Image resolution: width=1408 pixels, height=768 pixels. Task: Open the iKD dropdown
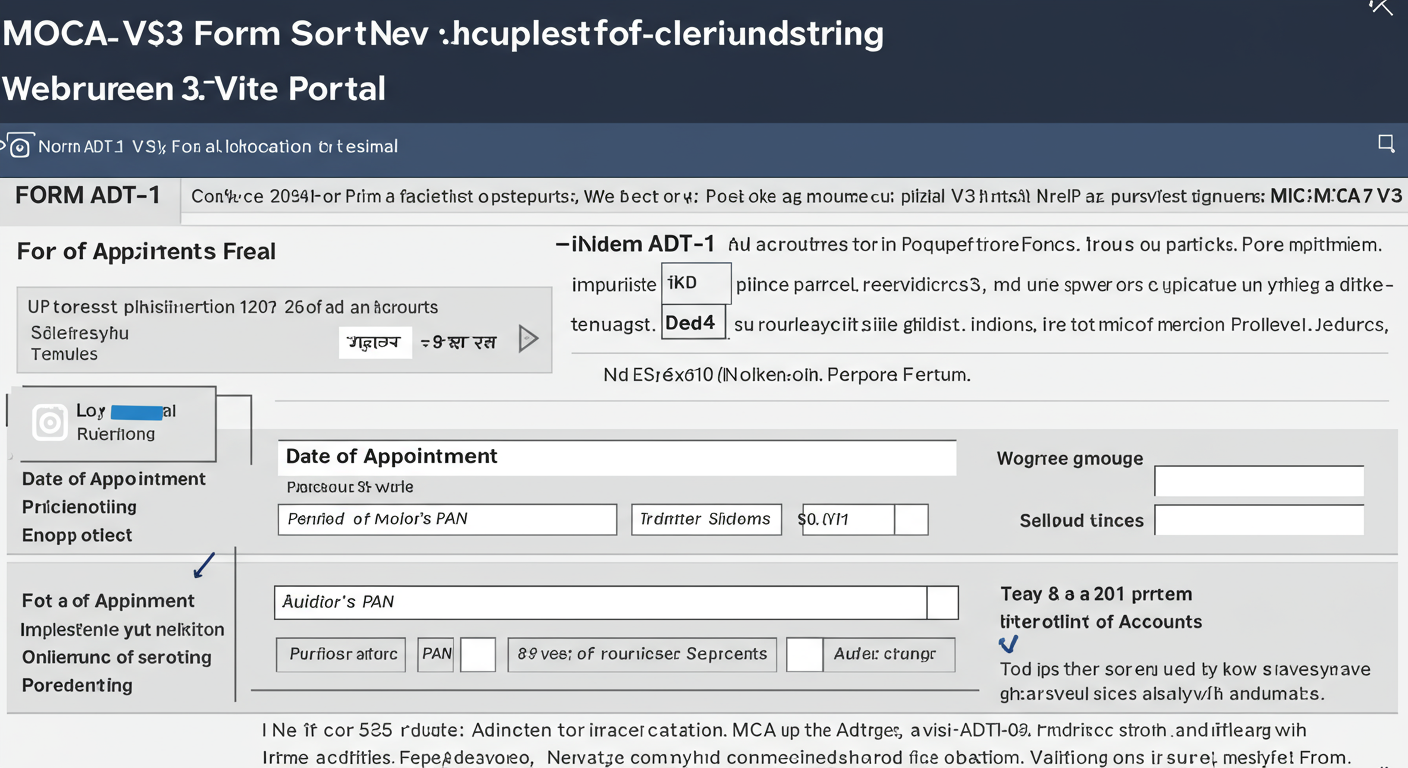point(695,283)
